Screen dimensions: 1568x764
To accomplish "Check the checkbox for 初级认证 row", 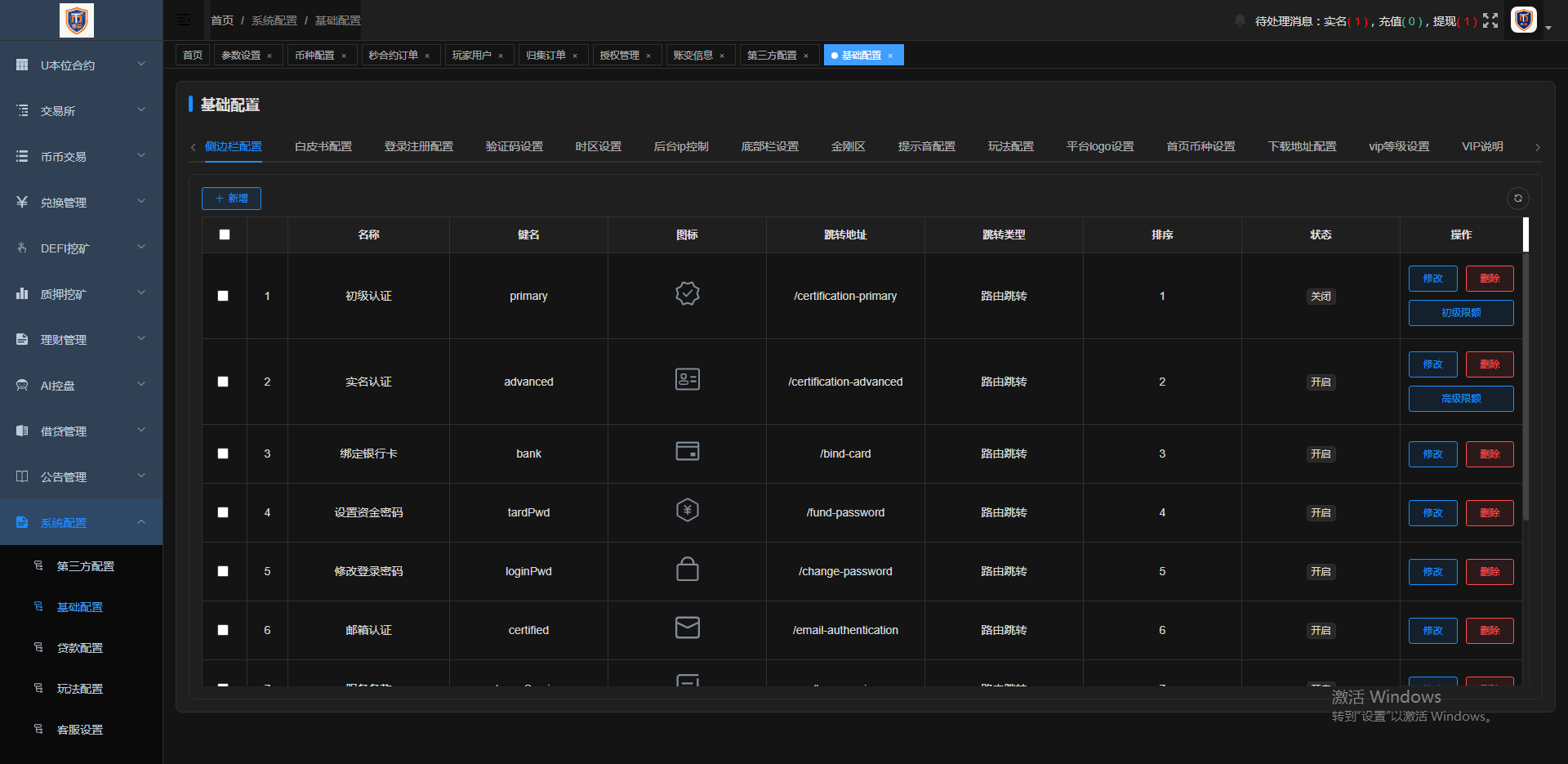I will point(223,296).
